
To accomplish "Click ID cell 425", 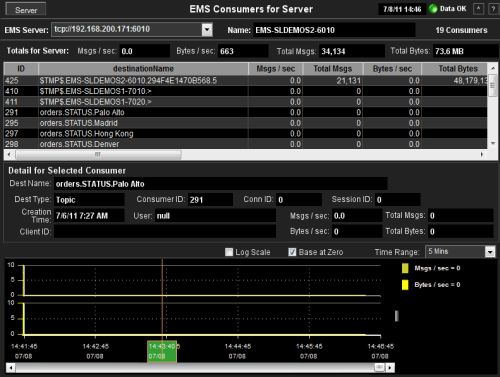I will 21,80.
